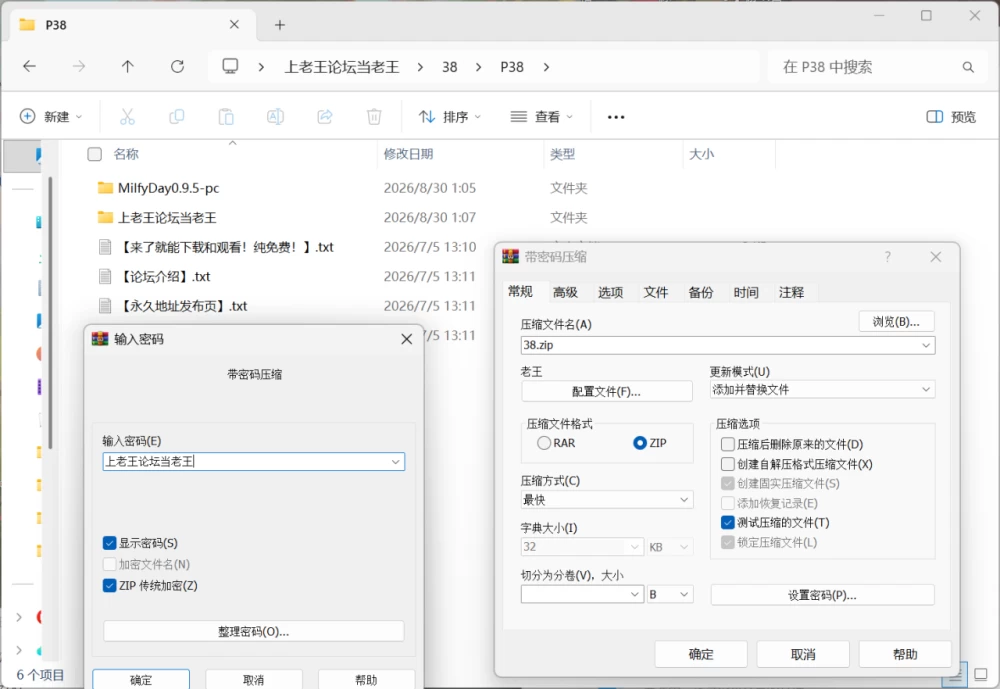Refresh the P38 folder view

(x=177, y=66)
